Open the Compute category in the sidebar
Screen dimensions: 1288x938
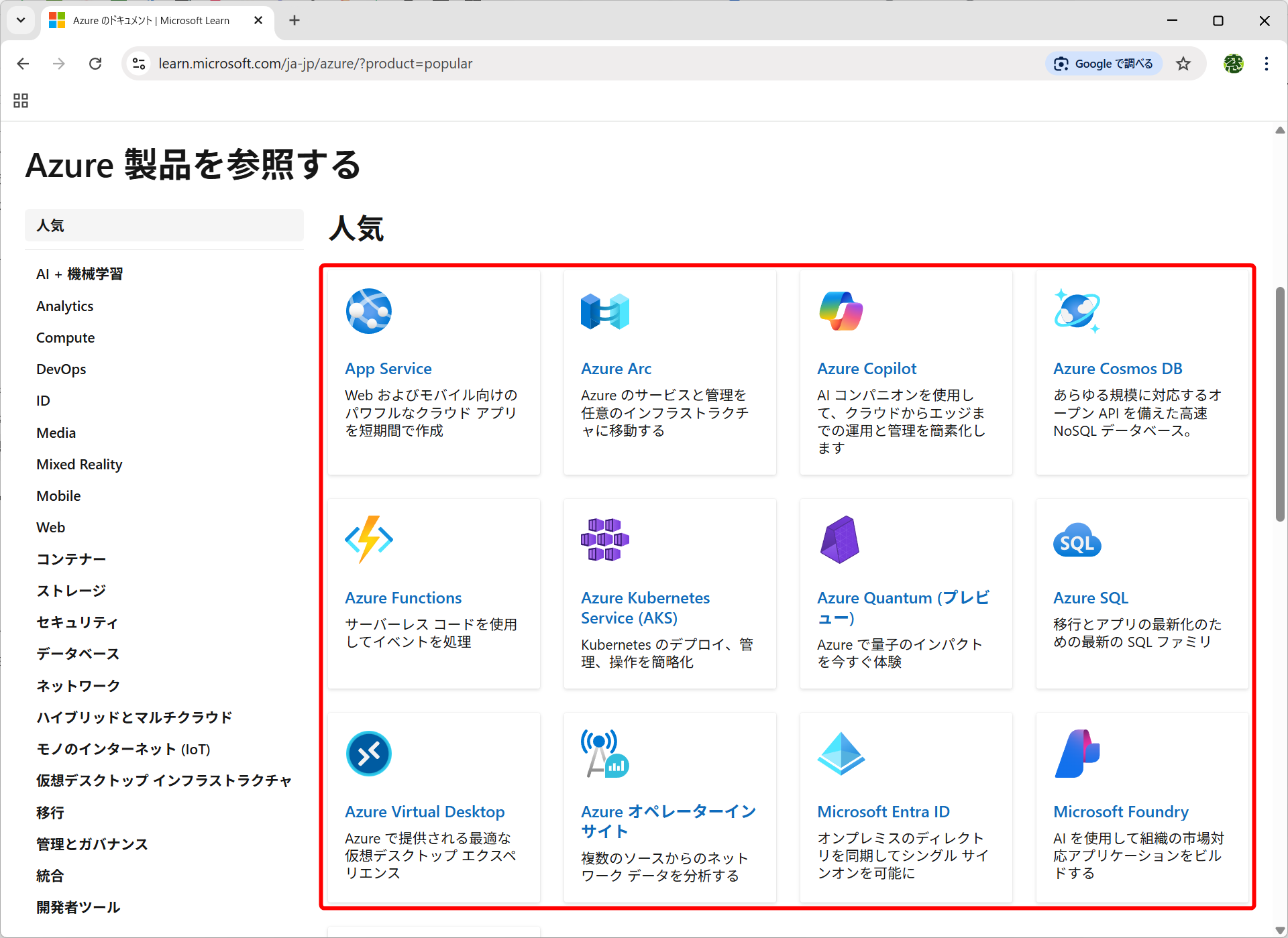click(x=65, y=337)
